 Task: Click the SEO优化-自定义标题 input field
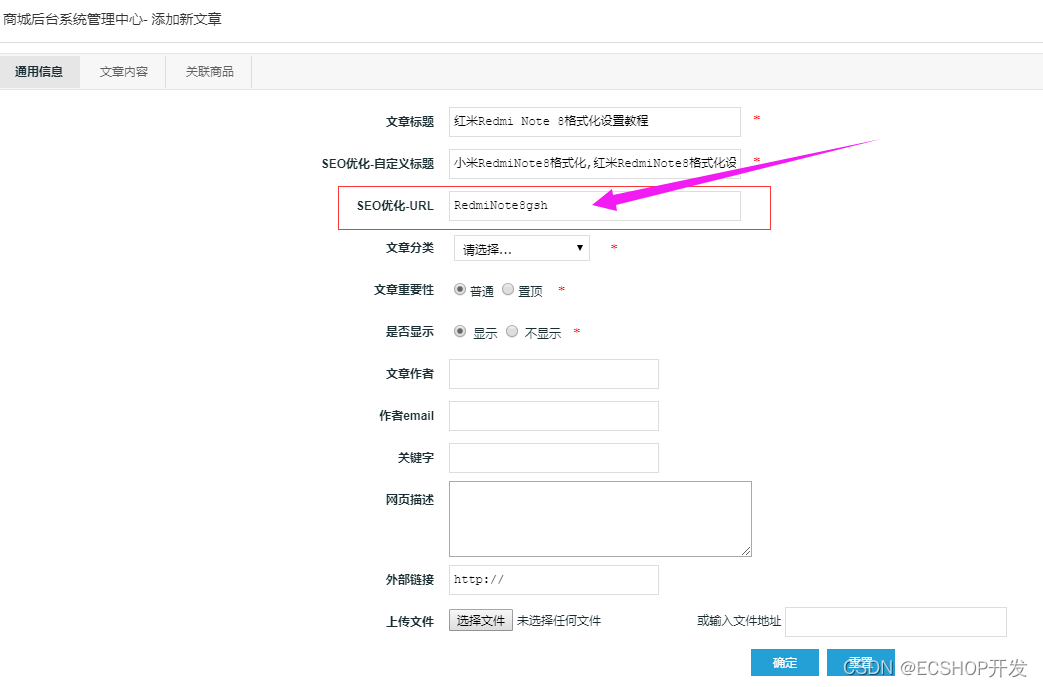click(x=595, y=164)
